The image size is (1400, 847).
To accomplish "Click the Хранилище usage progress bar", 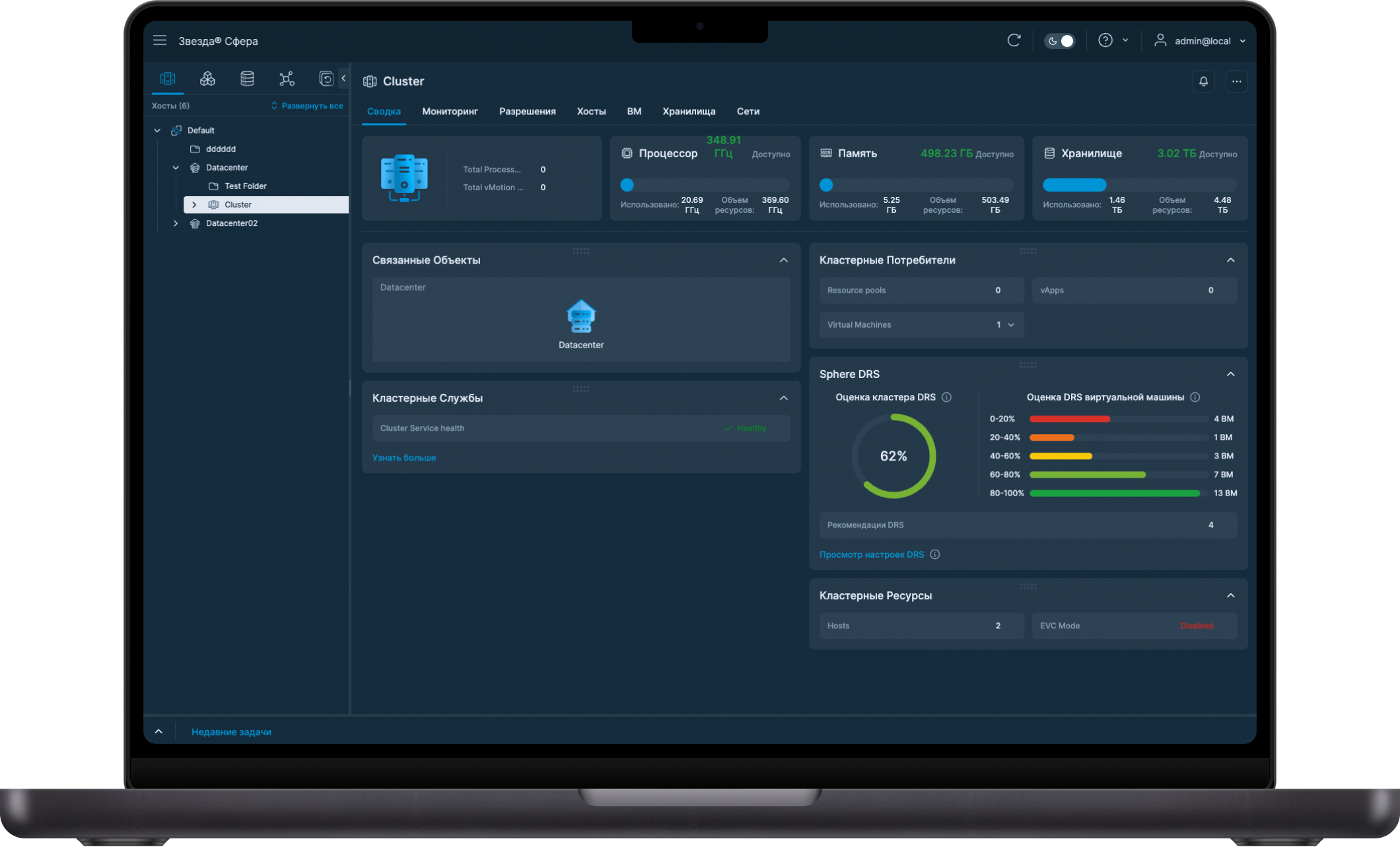I will pyautogui.click(x=1139, y=185).
